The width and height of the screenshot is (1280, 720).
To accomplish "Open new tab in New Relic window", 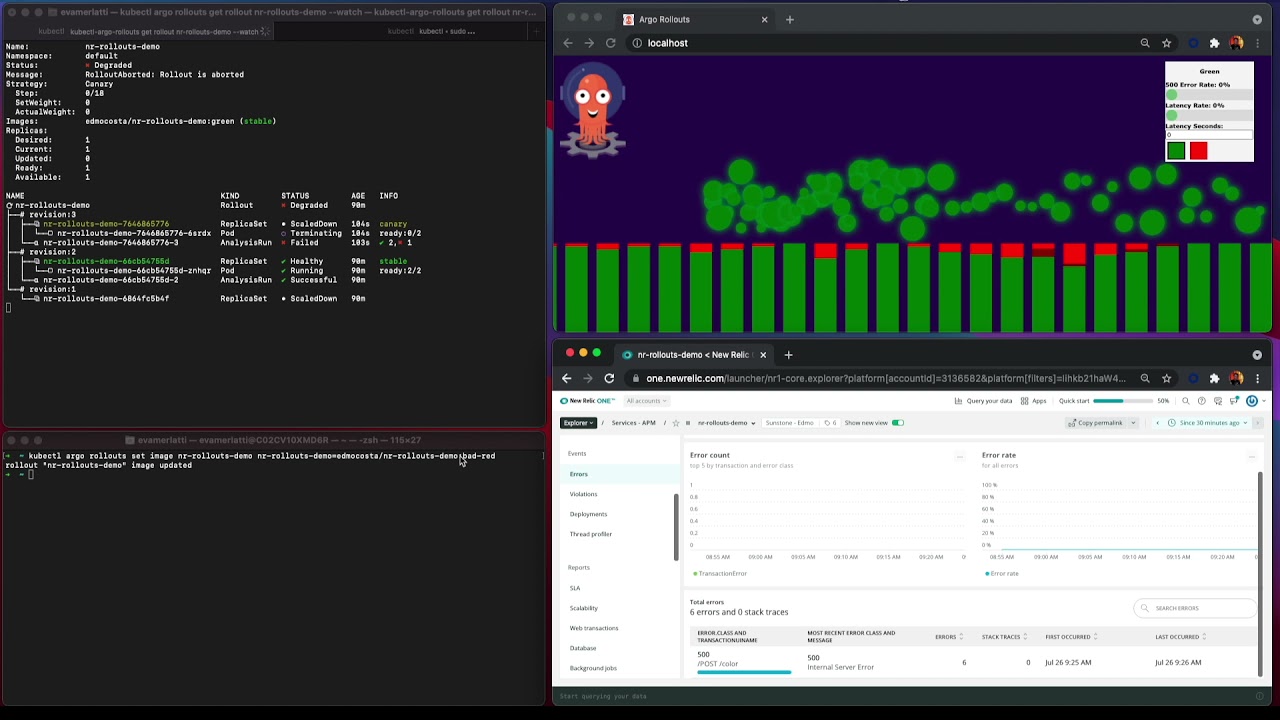I will (788, 354).
